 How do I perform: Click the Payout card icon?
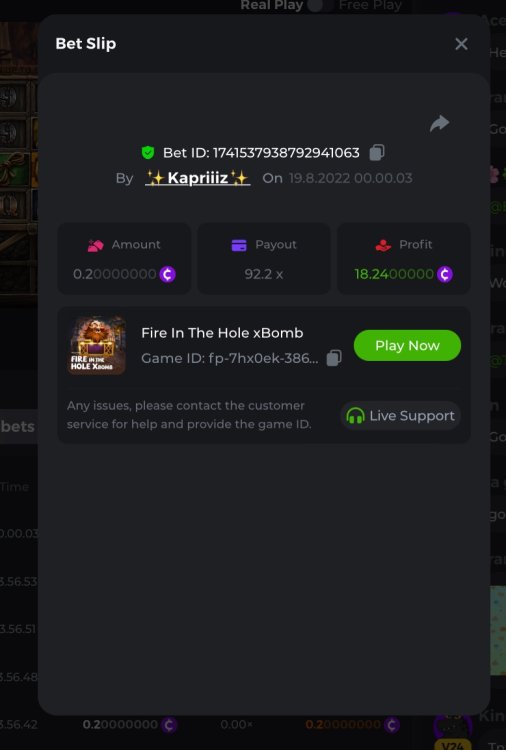pyautogui.click(x=239, y=245)
